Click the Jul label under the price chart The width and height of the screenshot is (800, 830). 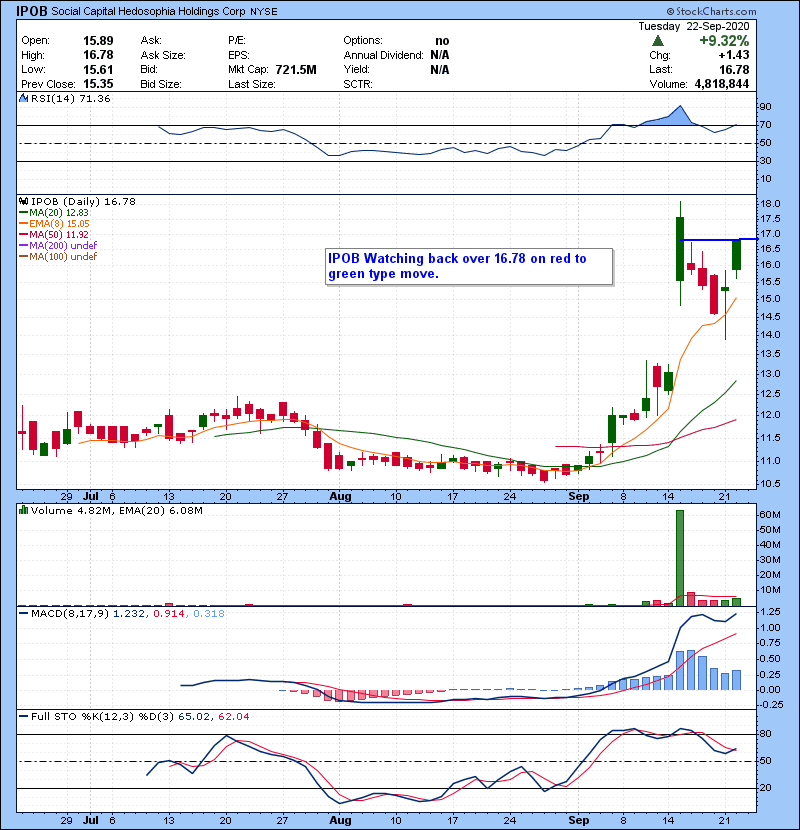click(x=91, y=496)
